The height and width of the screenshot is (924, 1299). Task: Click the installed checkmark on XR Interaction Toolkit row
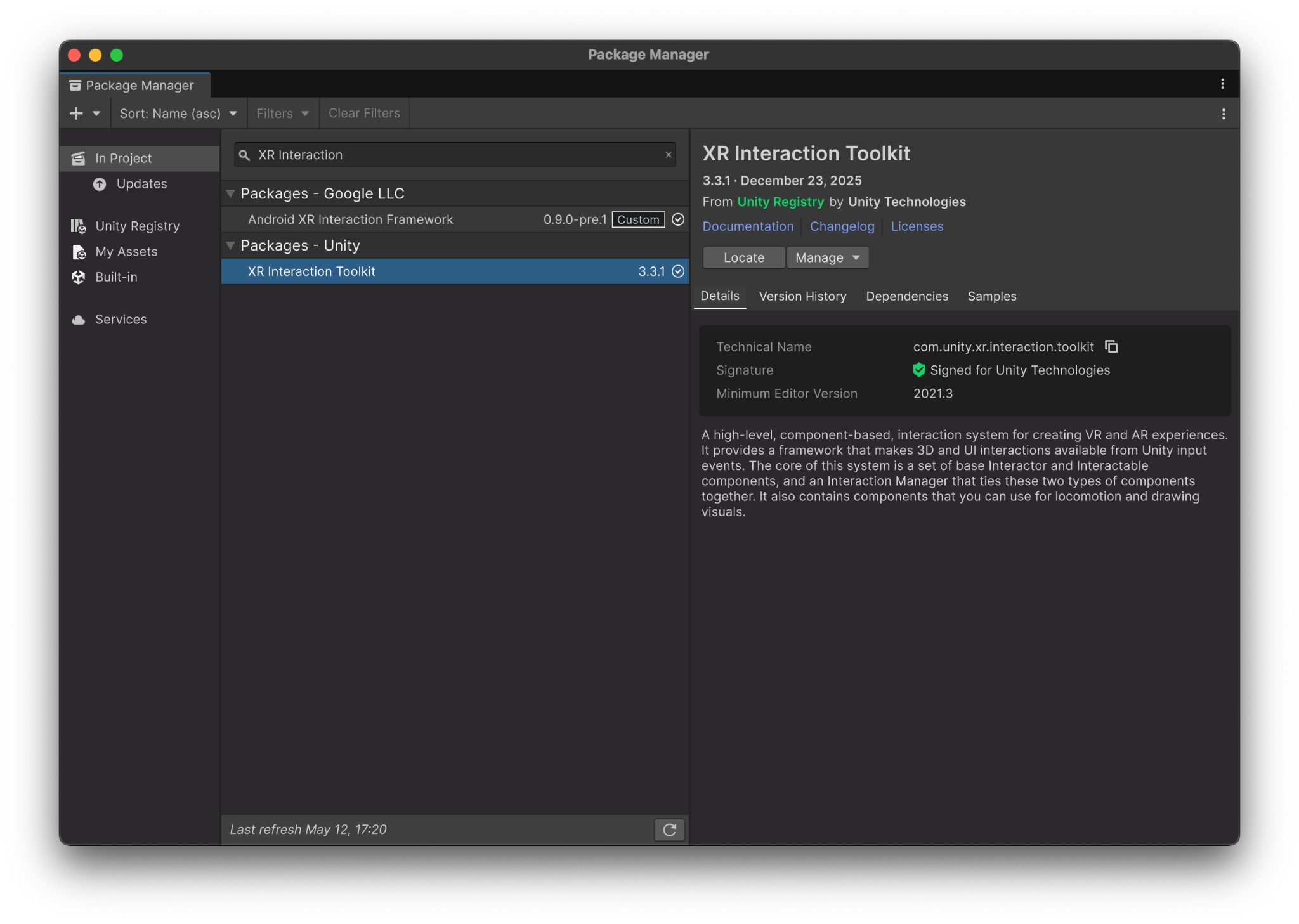pyautogui.click(x=678, y=271)
